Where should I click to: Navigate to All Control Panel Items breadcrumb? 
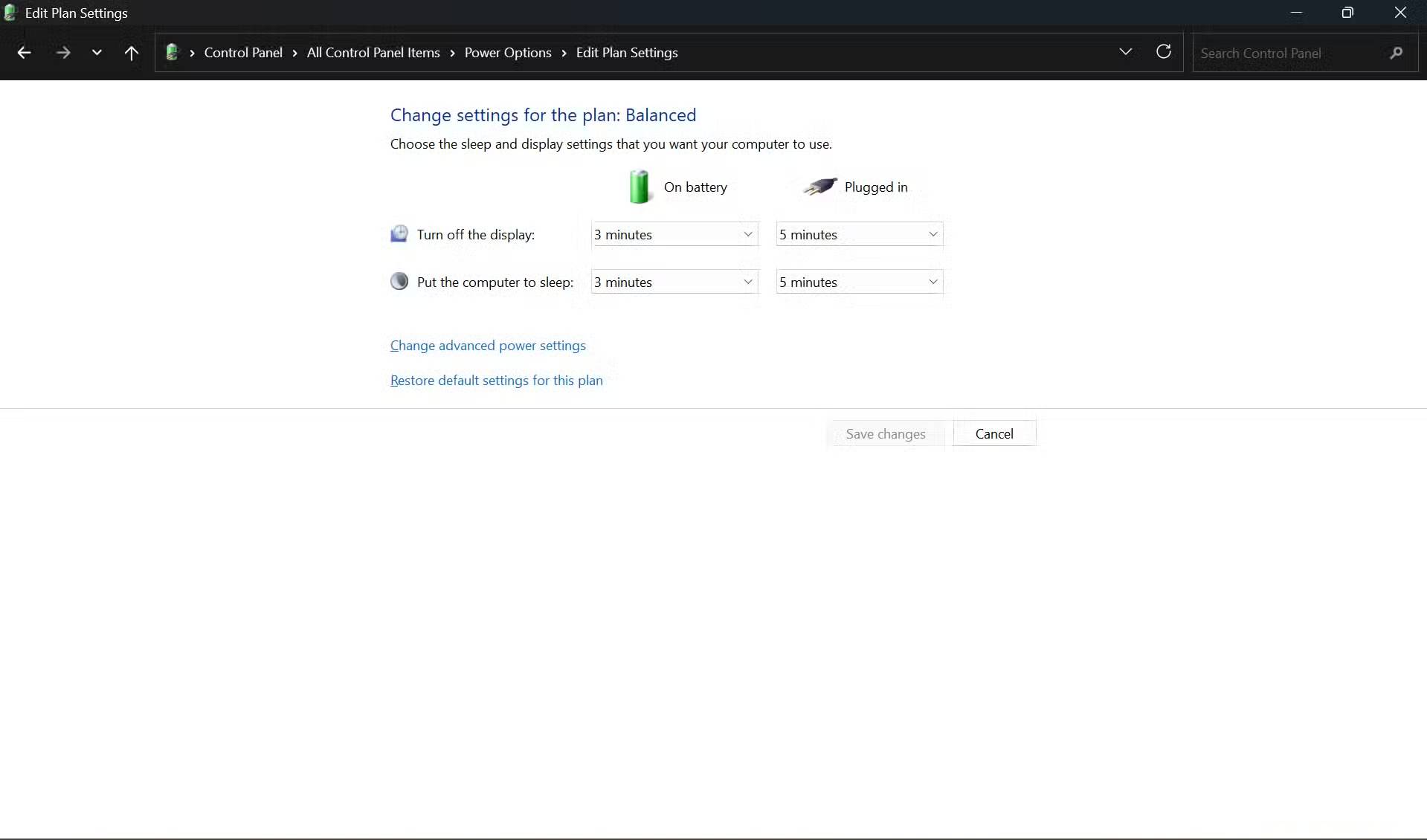(x=373, y=52)
